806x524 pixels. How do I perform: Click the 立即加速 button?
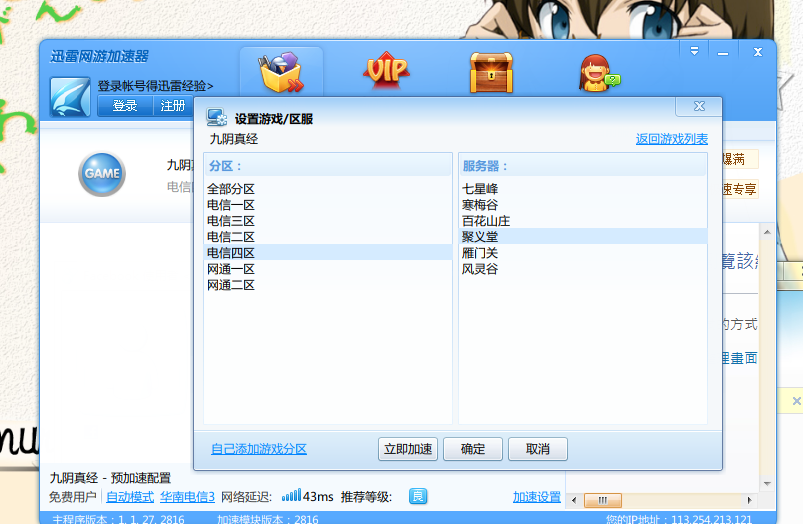click(x=408, y=449)
